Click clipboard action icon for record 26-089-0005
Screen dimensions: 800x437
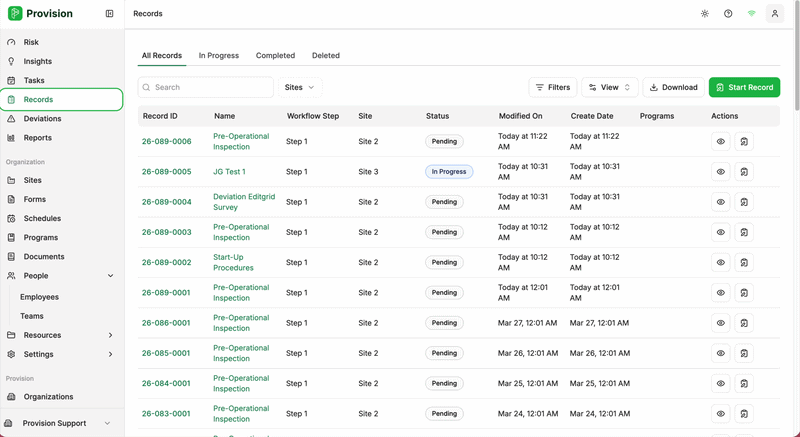point(744,172)
